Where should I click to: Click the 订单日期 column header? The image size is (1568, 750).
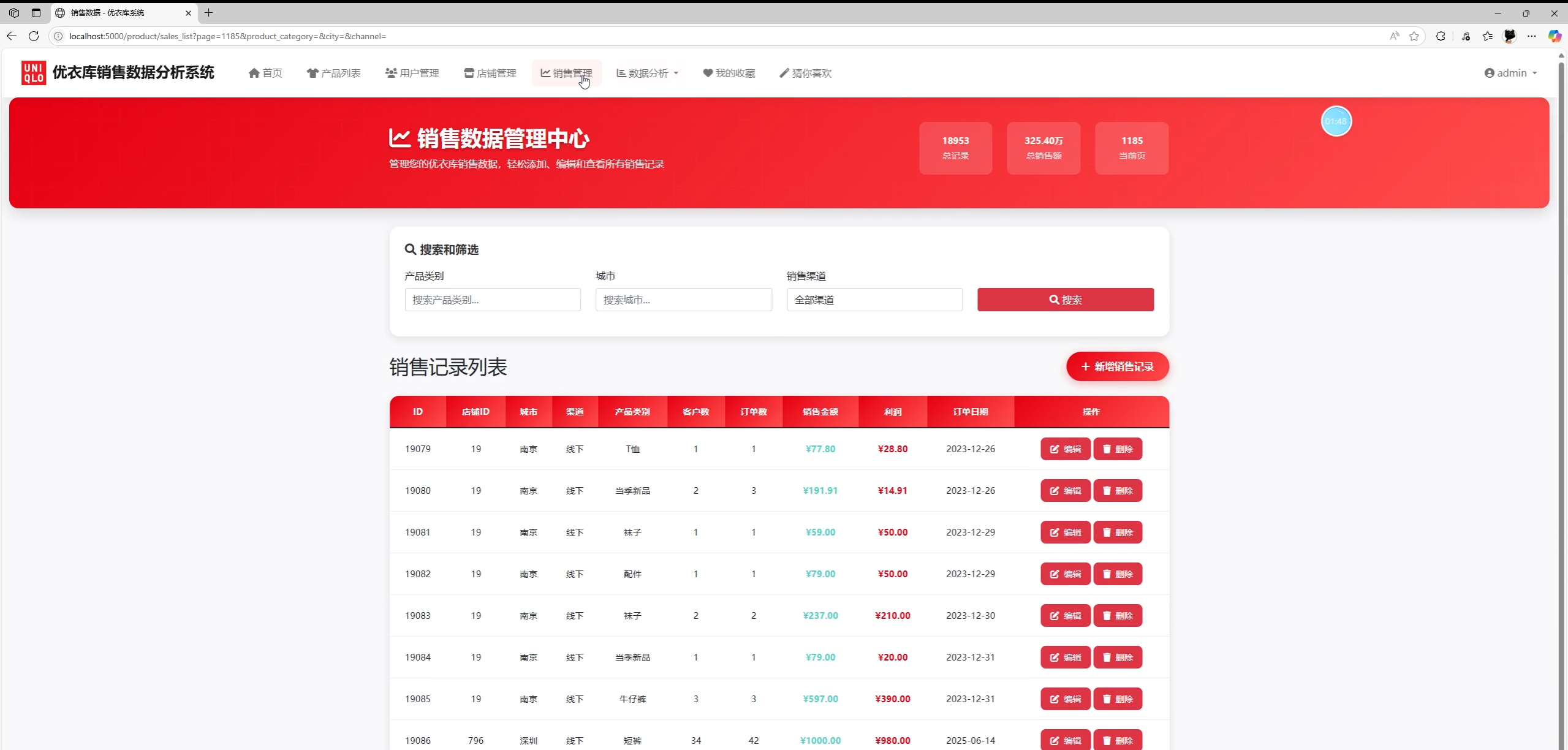click(971, 412)
